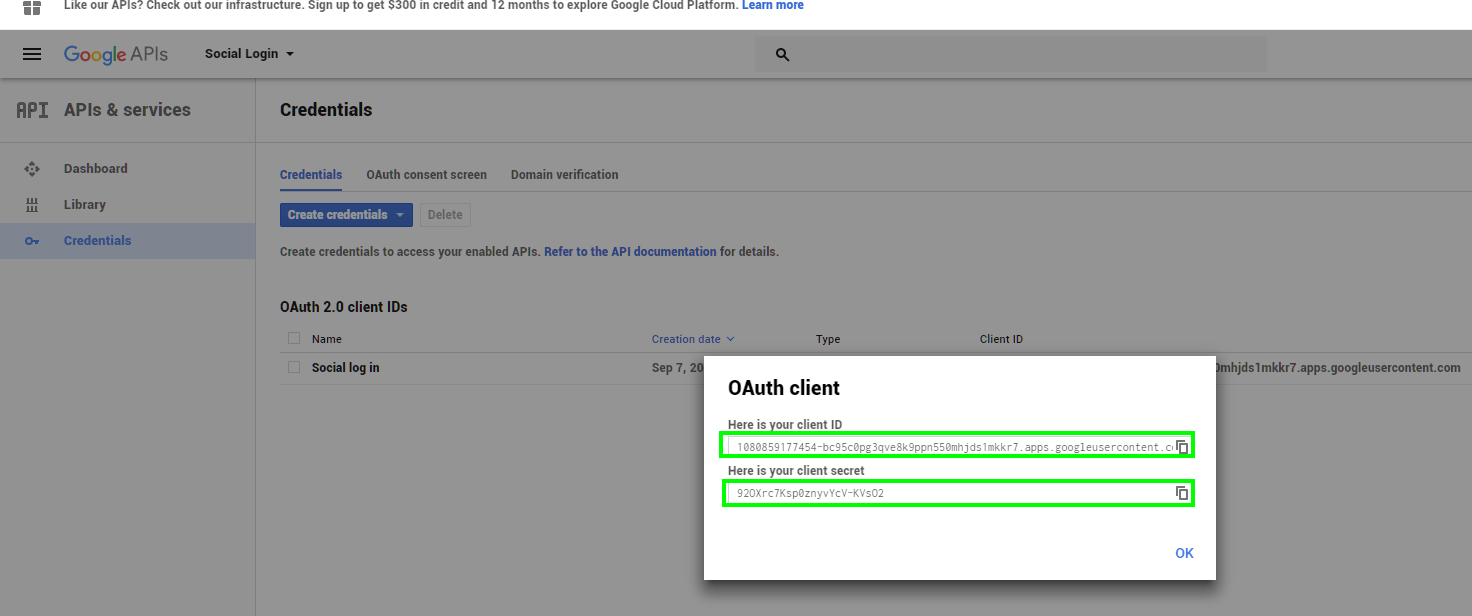Click OK in OAuth client dialog
Image resolution: width=1472 pixels, height=616 pixels.
click(1184, 553)
